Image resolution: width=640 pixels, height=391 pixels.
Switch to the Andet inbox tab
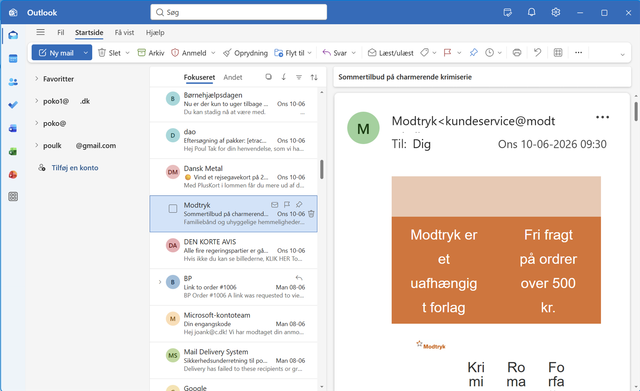233,77
